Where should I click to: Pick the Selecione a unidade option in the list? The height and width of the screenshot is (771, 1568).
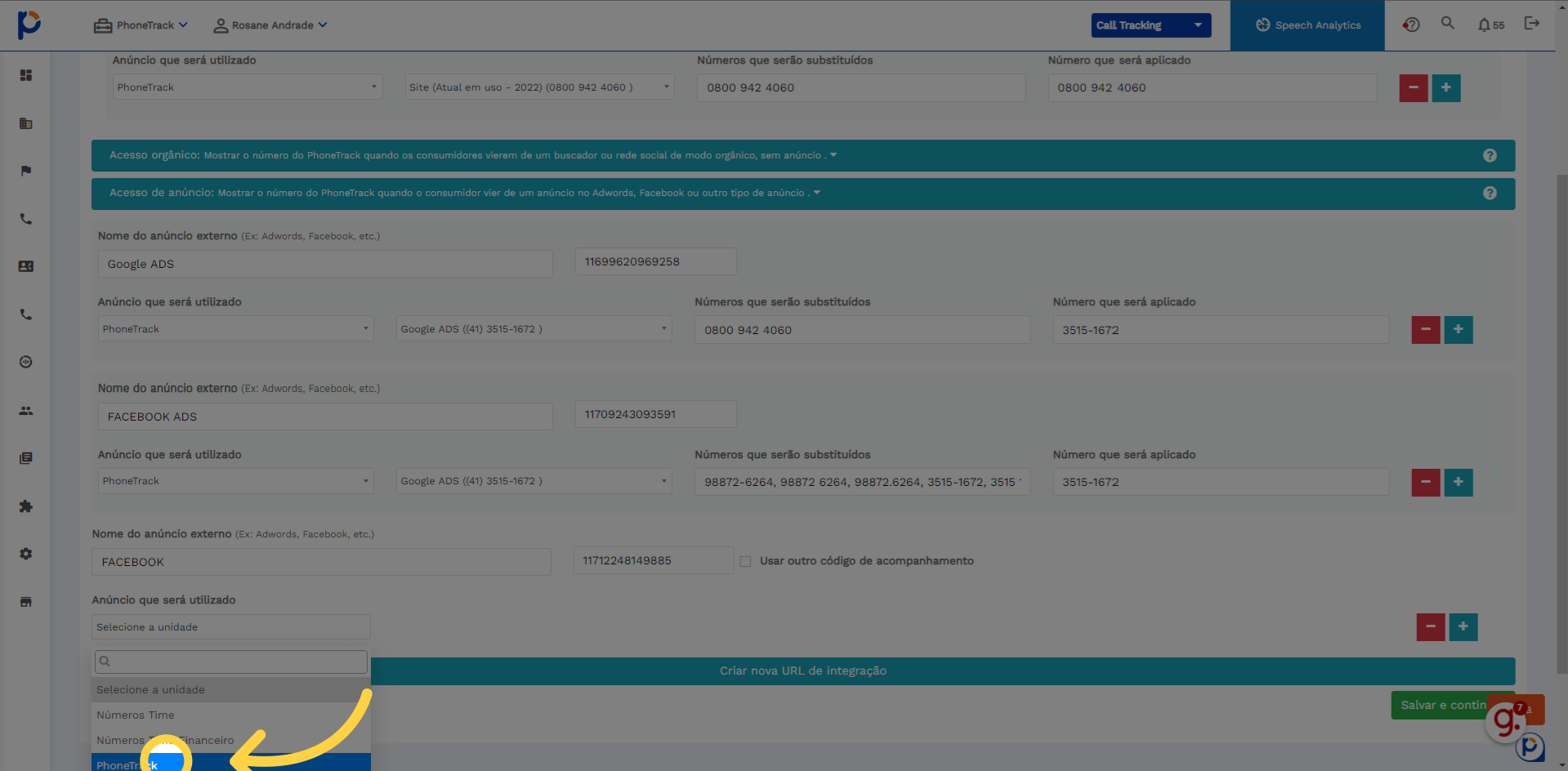point(231,689)
